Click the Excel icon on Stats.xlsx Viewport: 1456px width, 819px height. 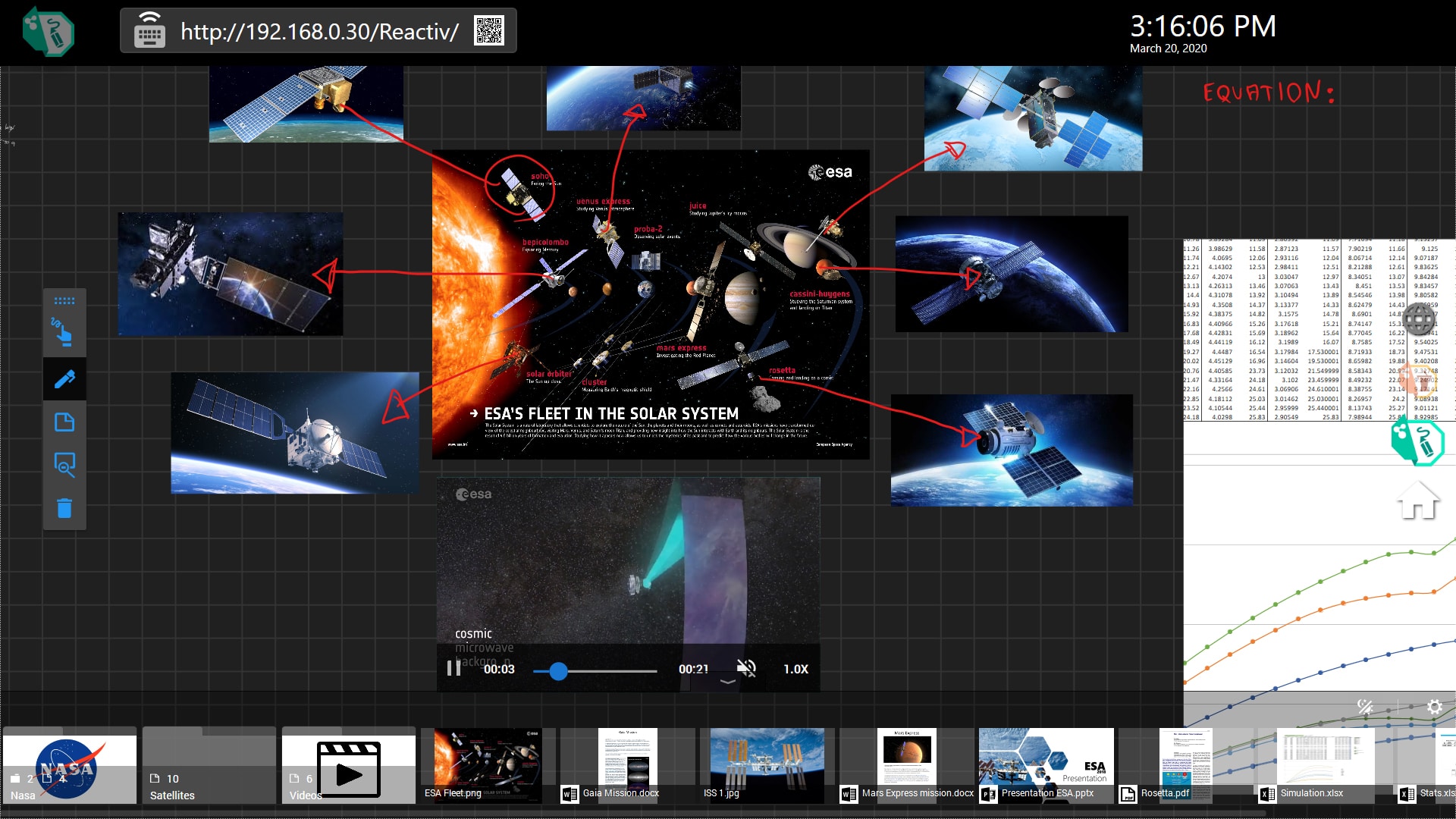click(1407, 794)
